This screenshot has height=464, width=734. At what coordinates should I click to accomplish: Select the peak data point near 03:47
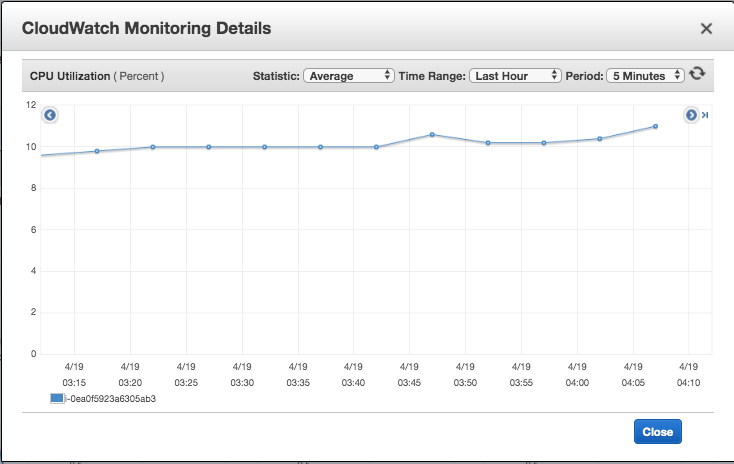(x=432, y=135)
